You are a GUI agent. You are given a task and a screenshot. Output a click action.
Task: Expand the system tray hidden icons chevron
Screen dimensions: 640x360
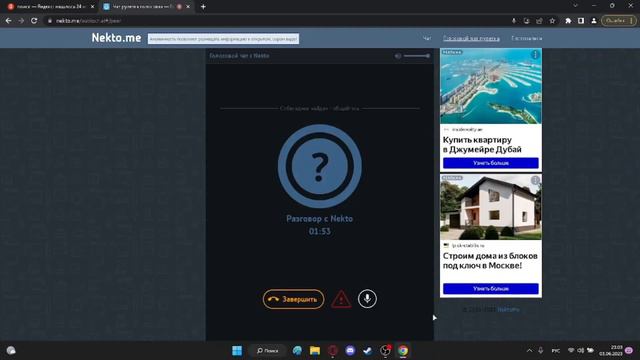point(529,351)
